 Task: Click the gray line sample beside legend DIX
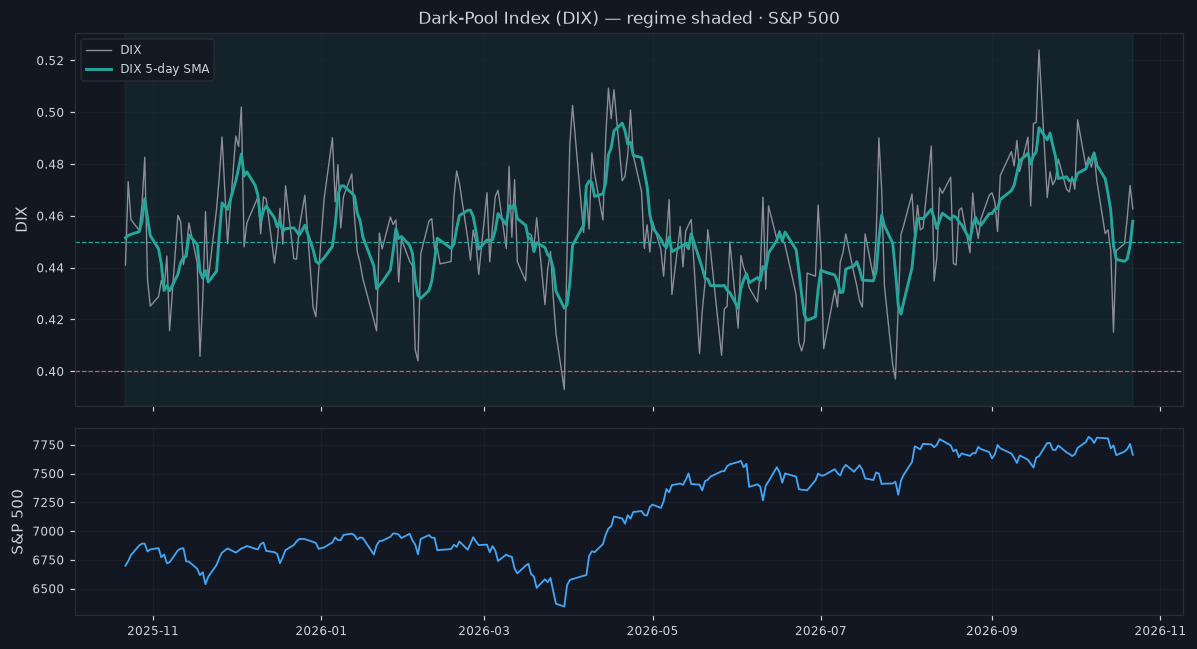pyautogui.click(x=98, y=50)
